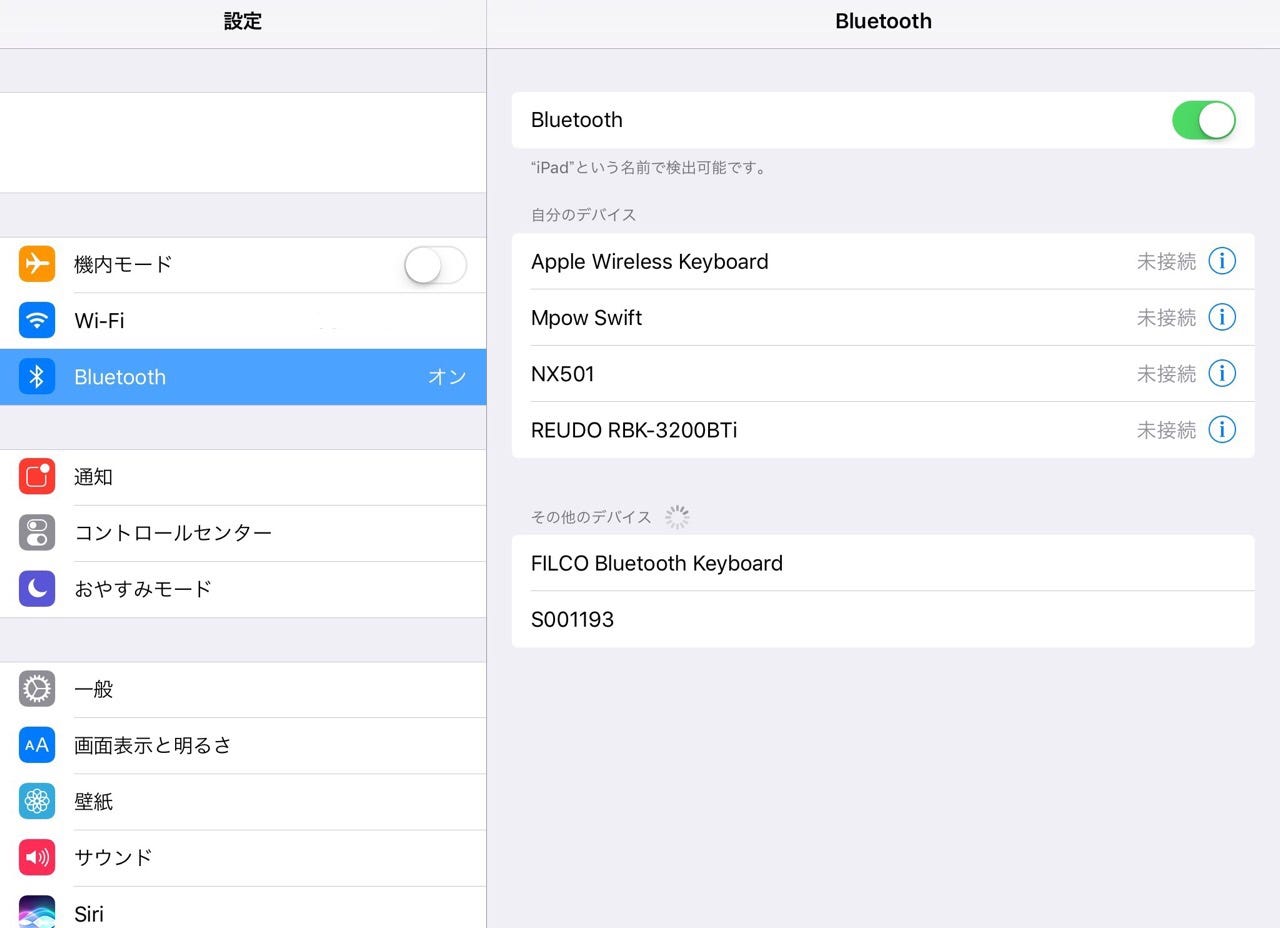Connect to NX501

tap(883, 373)
